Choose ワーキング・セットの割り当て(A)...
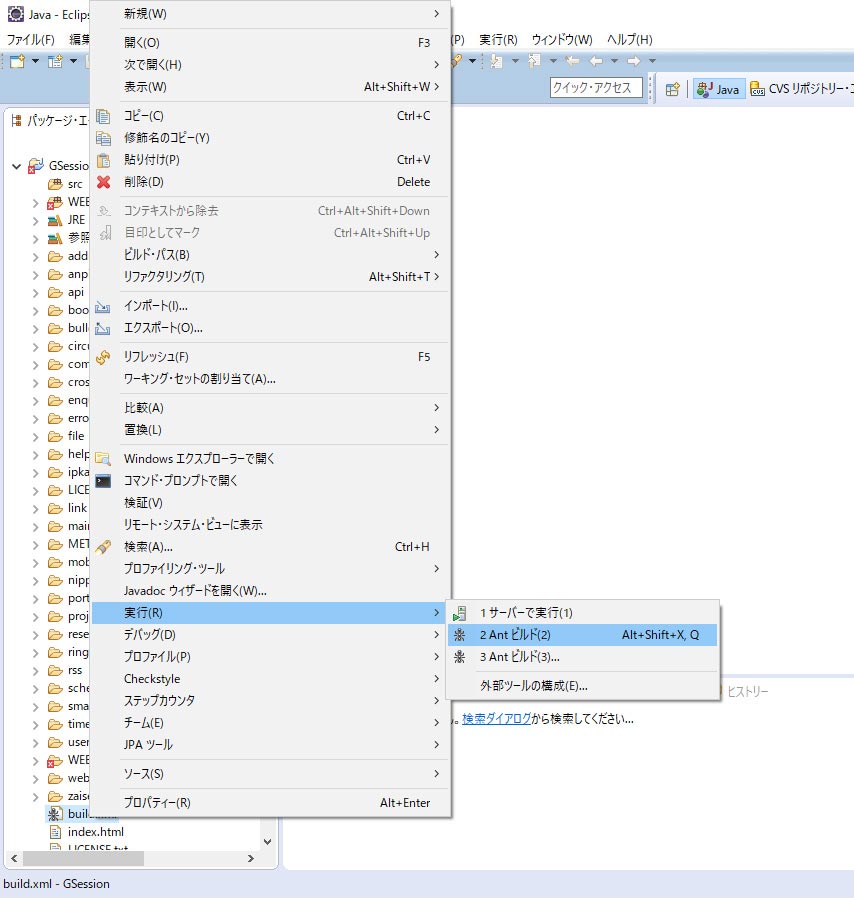The height and width of the screenshot is (898, 854). coord(271,379)
